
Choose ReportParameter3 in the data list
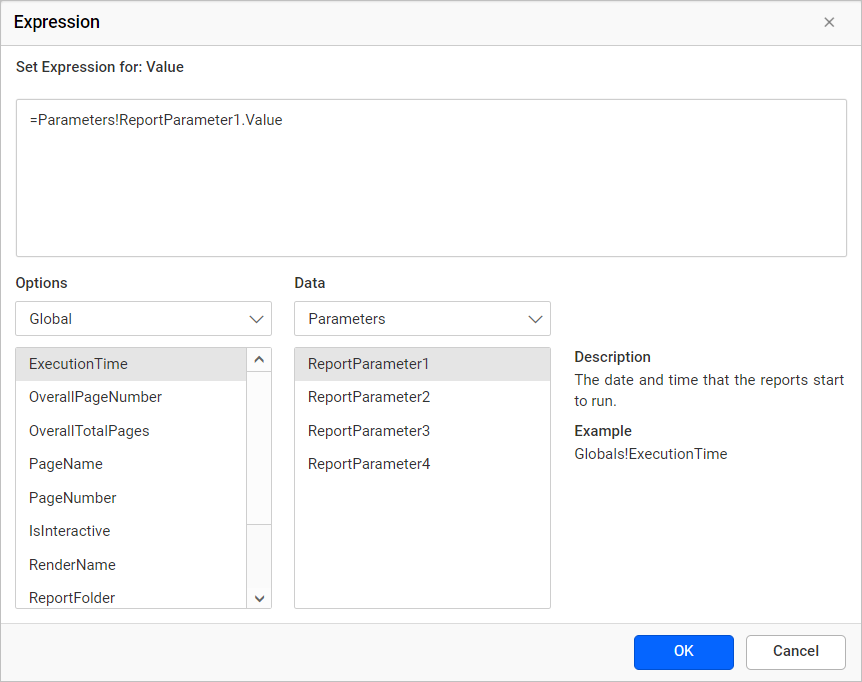(x=422, y=431)
